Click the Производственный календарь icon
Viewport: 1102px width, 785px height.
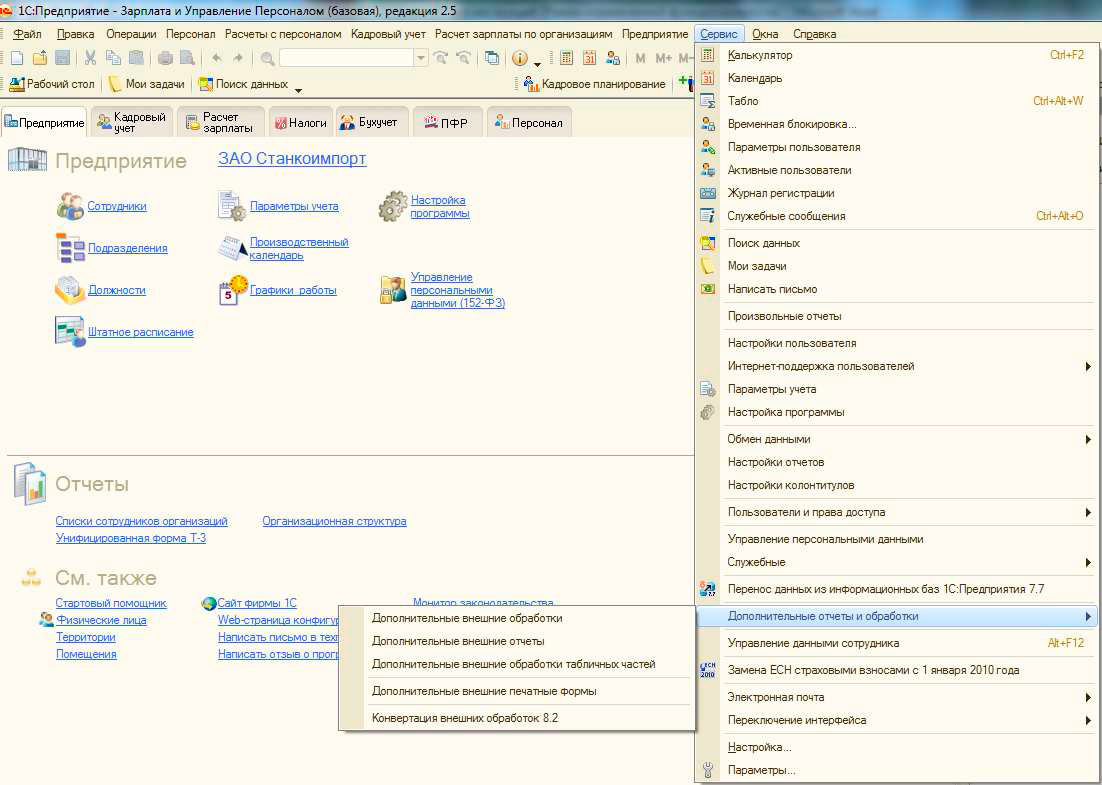point(233,248)
